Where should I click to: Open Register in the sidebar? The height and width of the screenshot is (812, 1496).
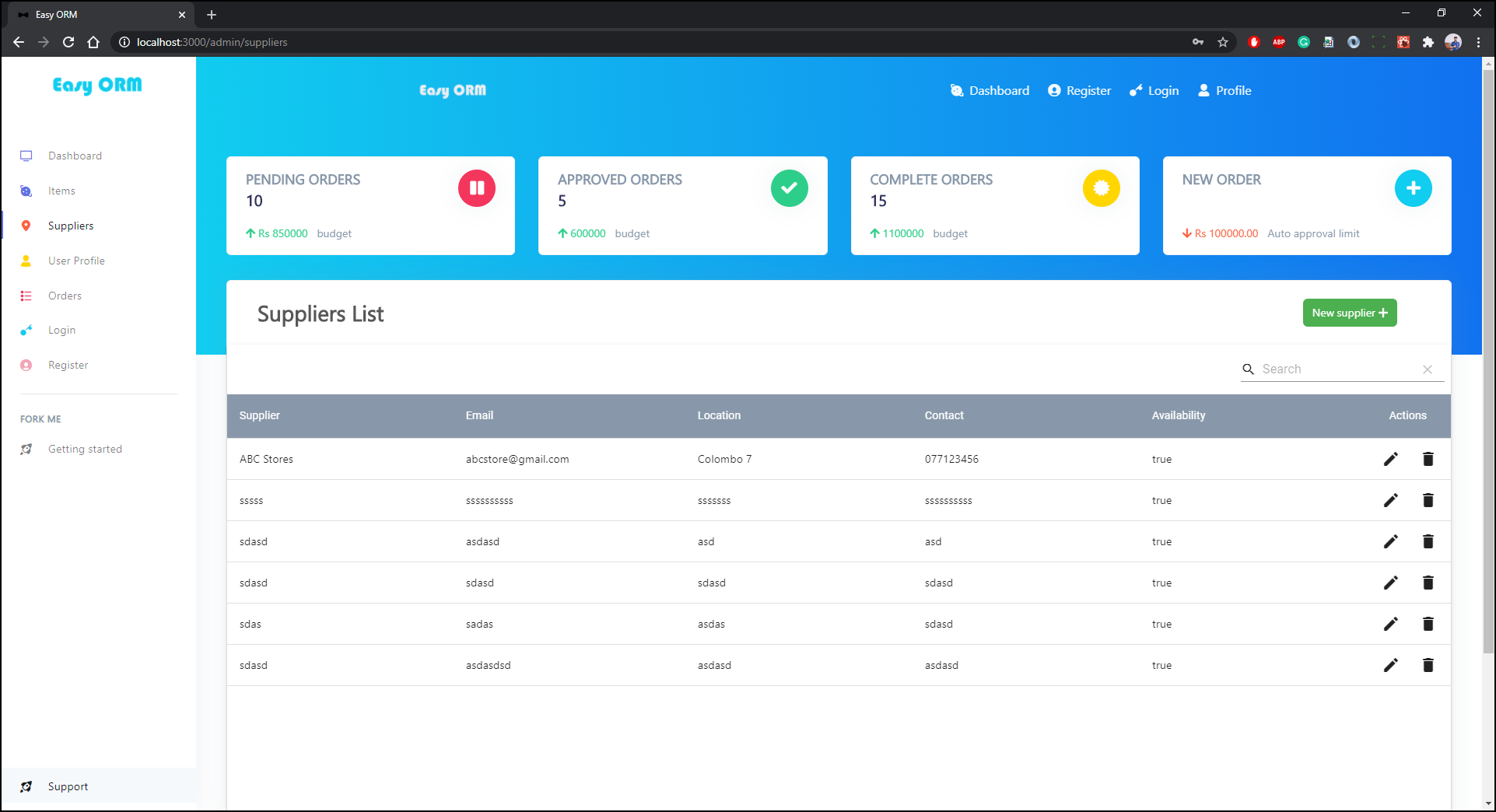[x=68, y=365]
